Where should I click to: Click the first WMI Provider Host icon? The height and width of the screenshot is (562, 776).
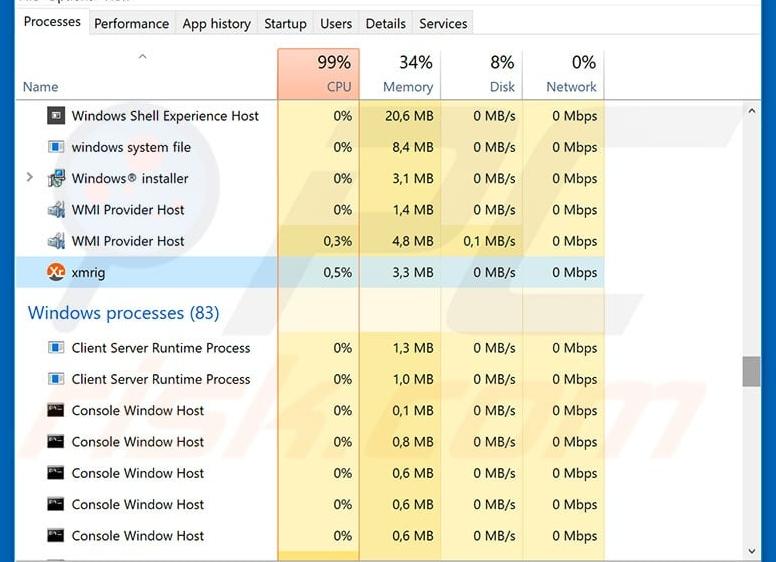point(56,210)
